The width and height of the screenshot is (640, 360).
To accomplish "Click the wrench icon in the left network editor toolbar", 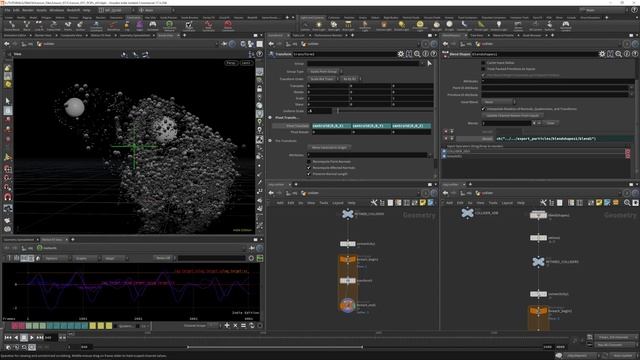I will 373,203.
